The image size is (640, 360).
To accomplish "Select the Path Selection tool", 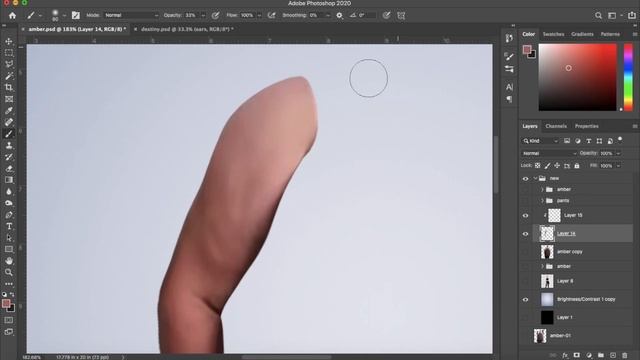I will pos(9,238).
